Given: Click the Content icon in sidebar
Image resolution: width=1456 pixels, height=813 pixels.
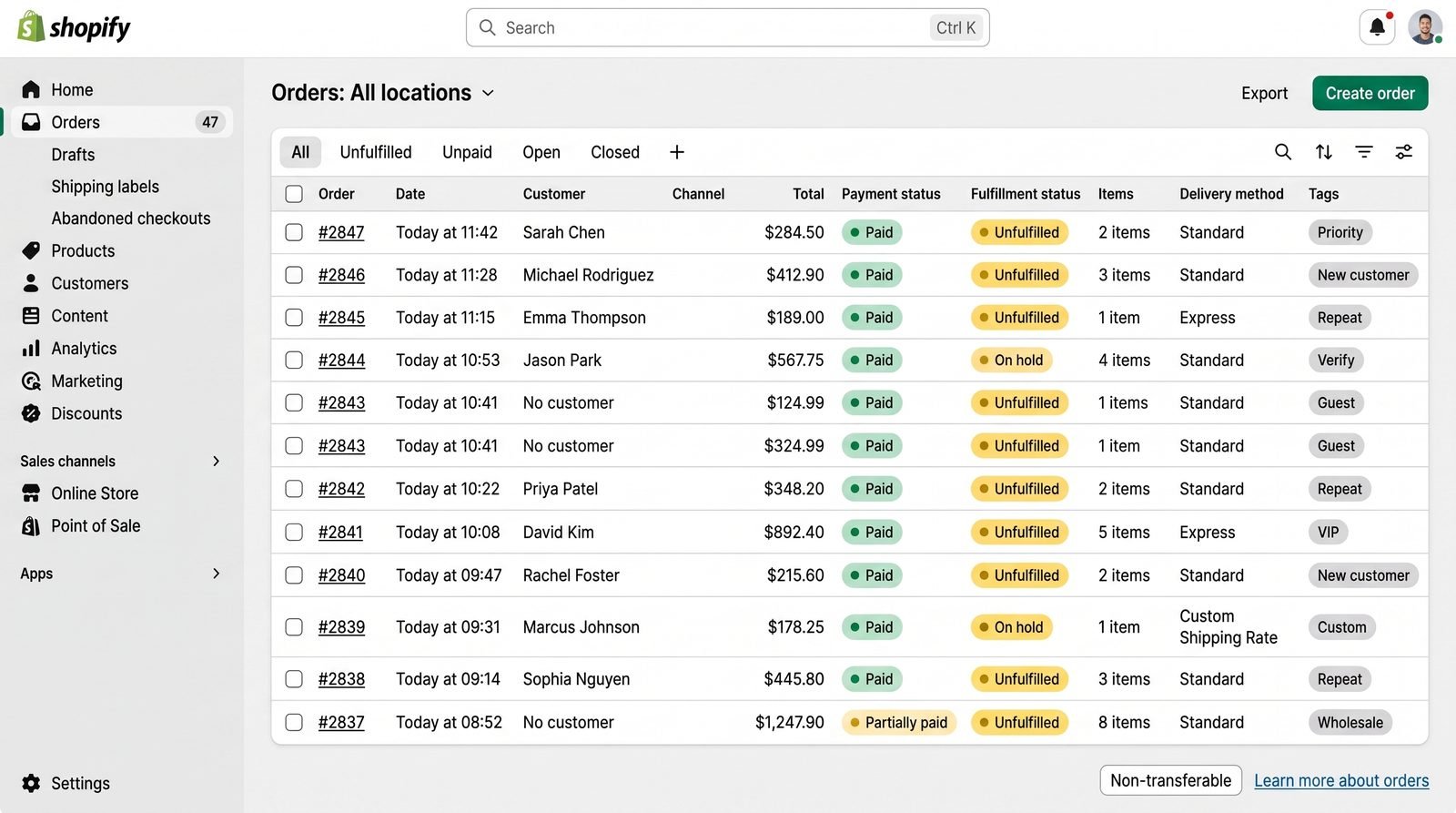Looking at the screenshot, I should tap(31, 316).
